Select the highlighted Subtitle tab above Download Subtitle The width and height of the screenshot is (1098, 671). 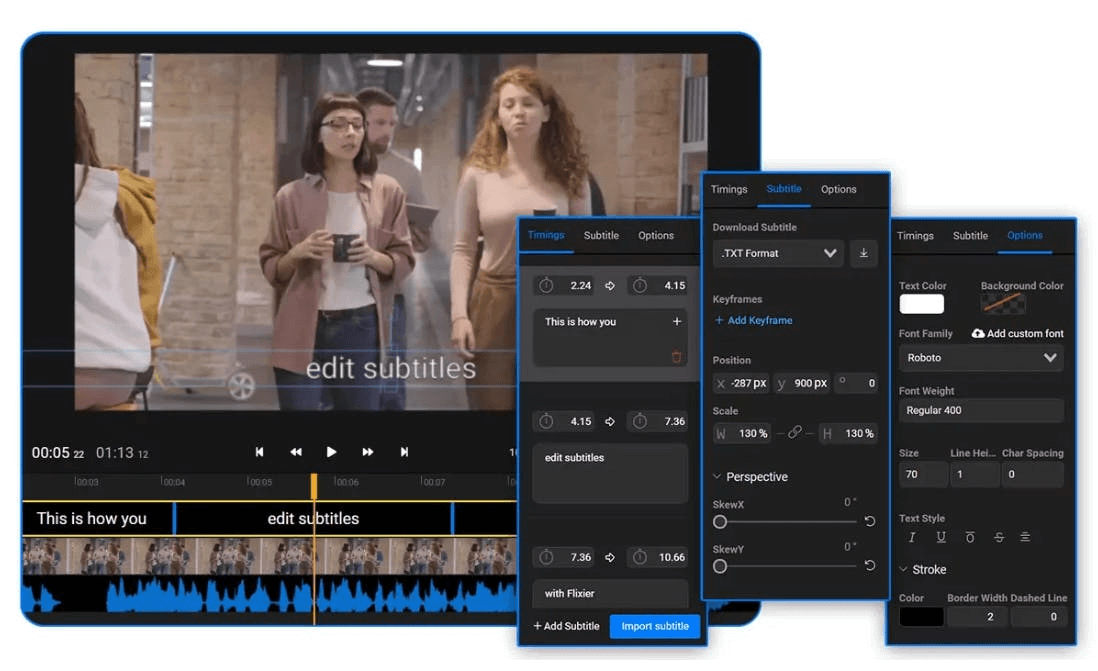pos(784,189)
